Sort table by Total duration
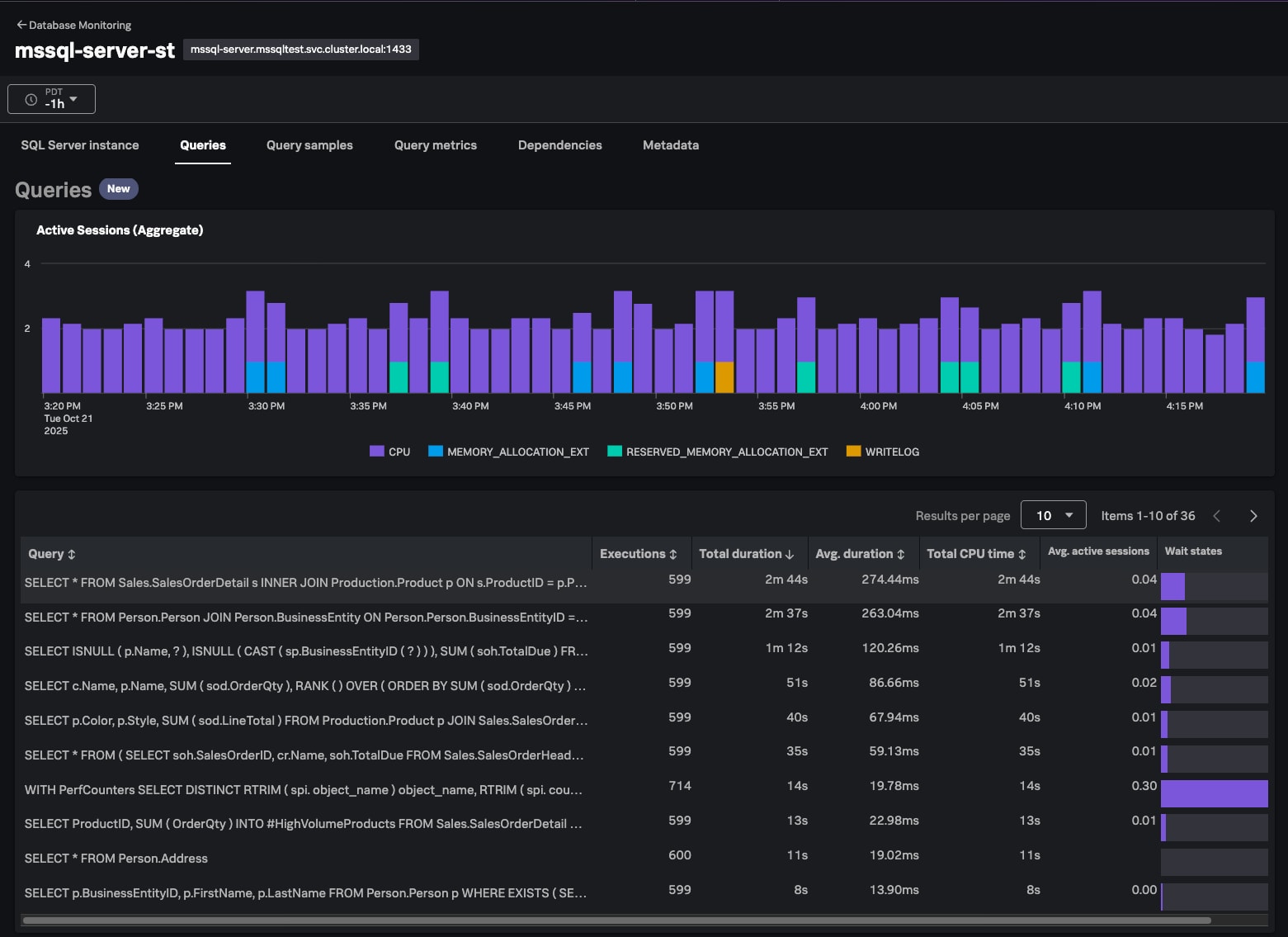 (x=746, y=554)
